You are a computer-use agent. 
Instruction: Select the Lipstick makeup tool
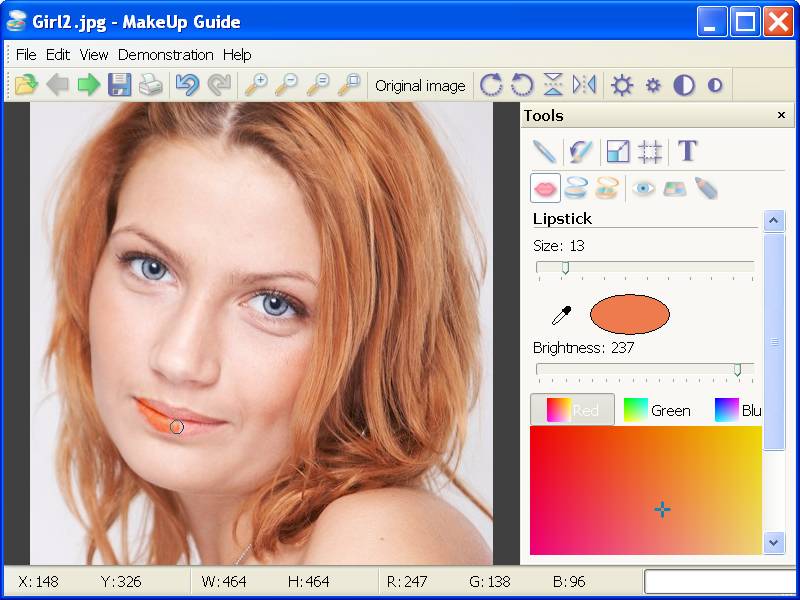coord(545,187)
